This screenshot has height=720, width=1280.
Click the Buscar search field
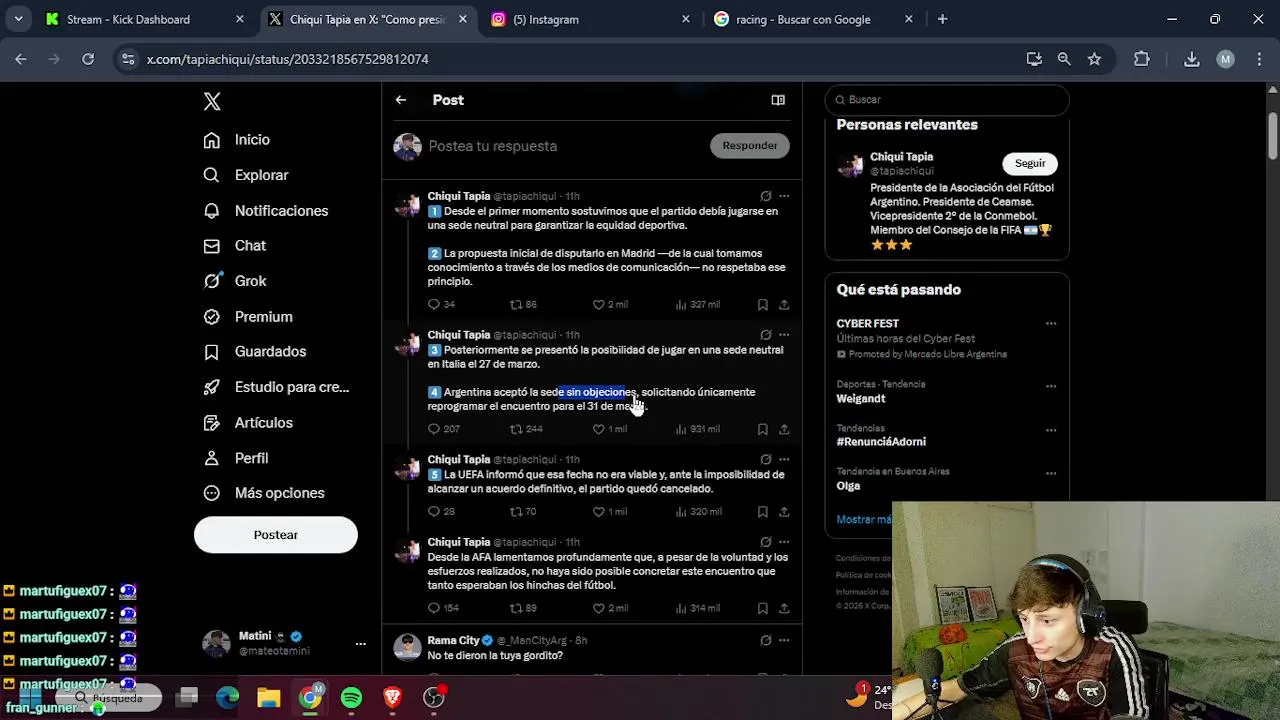coord(947,100)
